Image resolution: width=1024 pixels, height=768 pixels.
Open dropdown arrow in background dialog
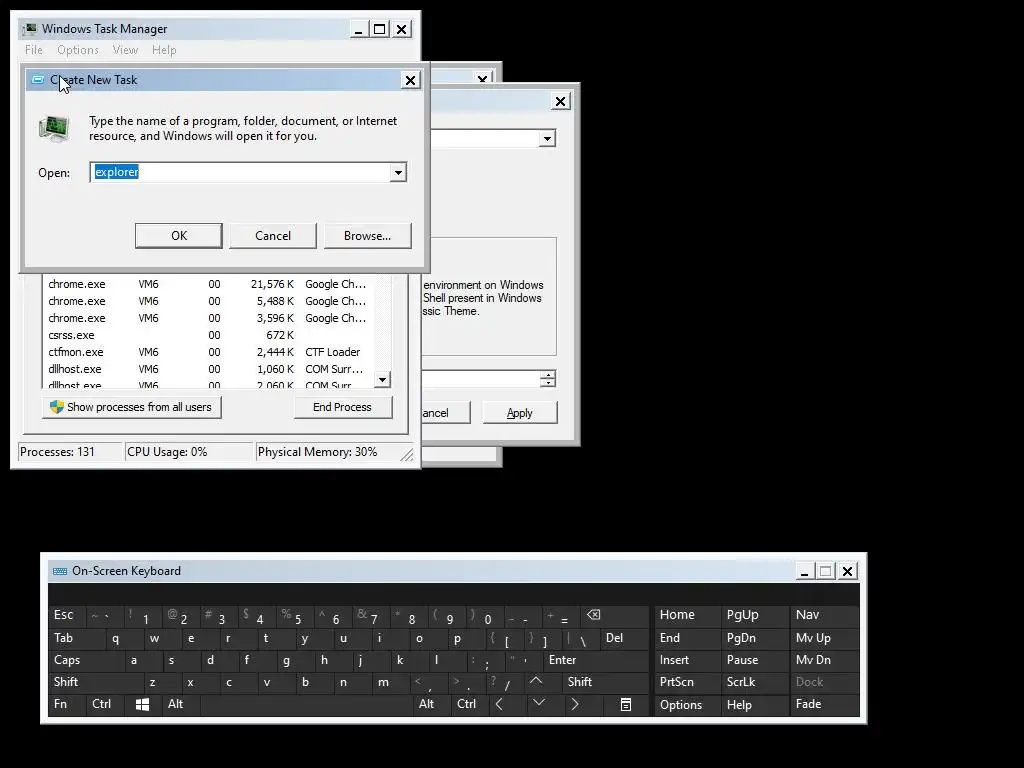[547, 138]
